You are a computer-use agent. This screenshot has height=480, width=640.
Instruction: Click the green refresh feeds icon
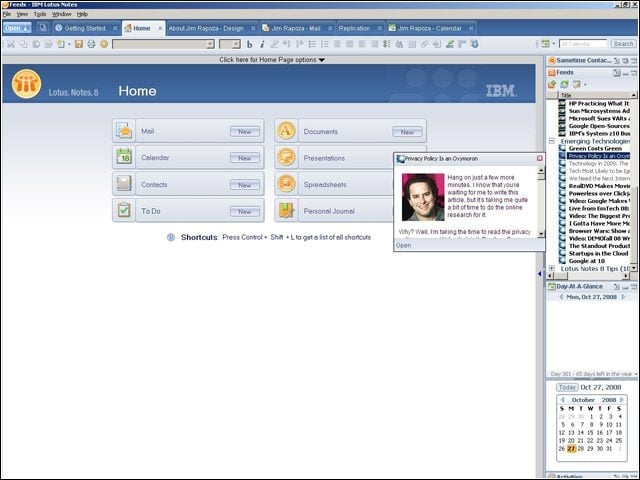(x=564, y=84)
